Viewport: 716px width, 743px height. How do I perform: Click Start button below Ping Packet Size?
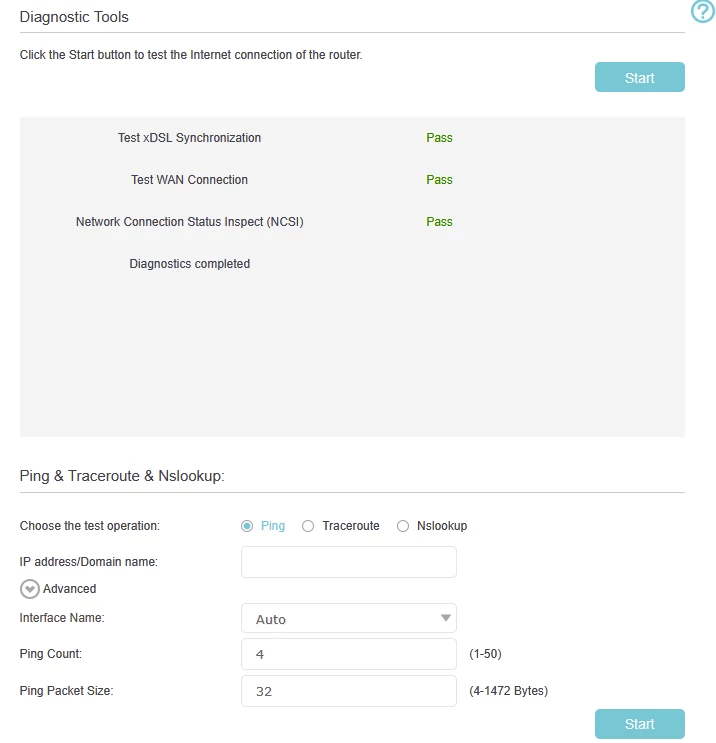639,724
